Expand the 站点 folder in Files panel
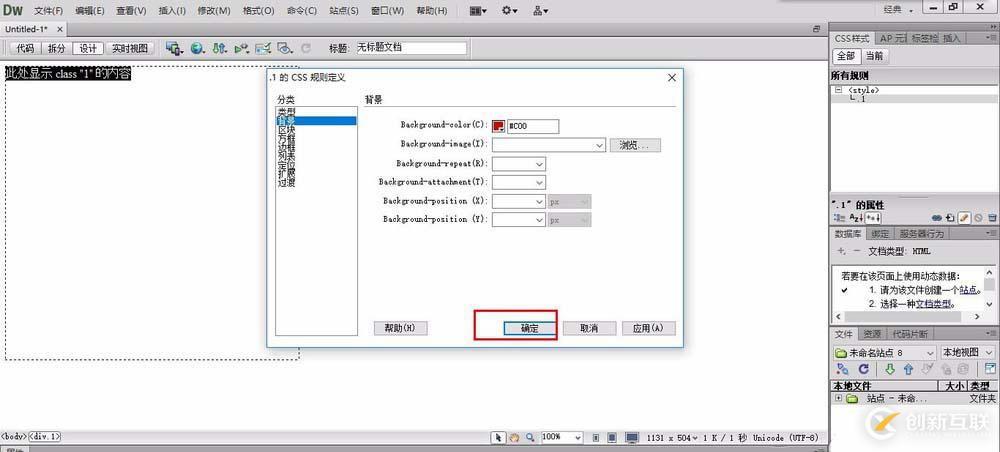Viewport: 1000px width, 452px height. tap(837, 398)
